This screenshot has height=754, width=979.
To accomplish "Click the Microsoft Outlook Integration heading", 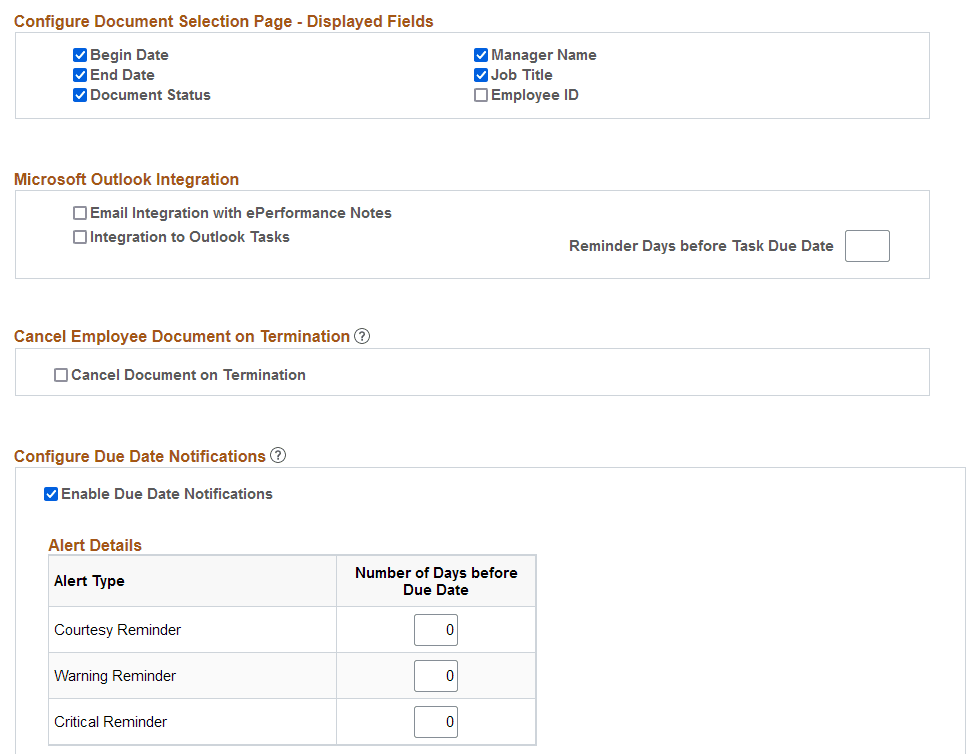I will coord(126,179).
